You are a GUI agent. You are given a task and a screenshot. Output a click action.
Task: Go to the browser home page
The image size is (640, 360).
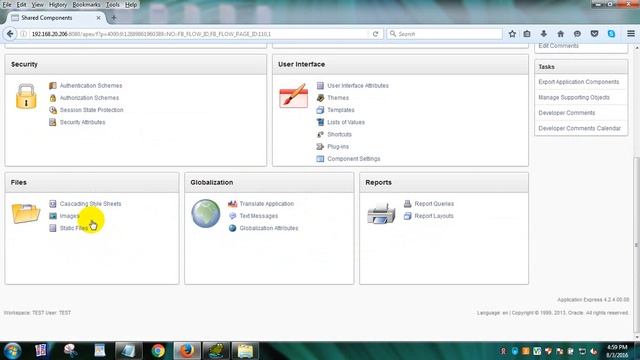point(560,34)
